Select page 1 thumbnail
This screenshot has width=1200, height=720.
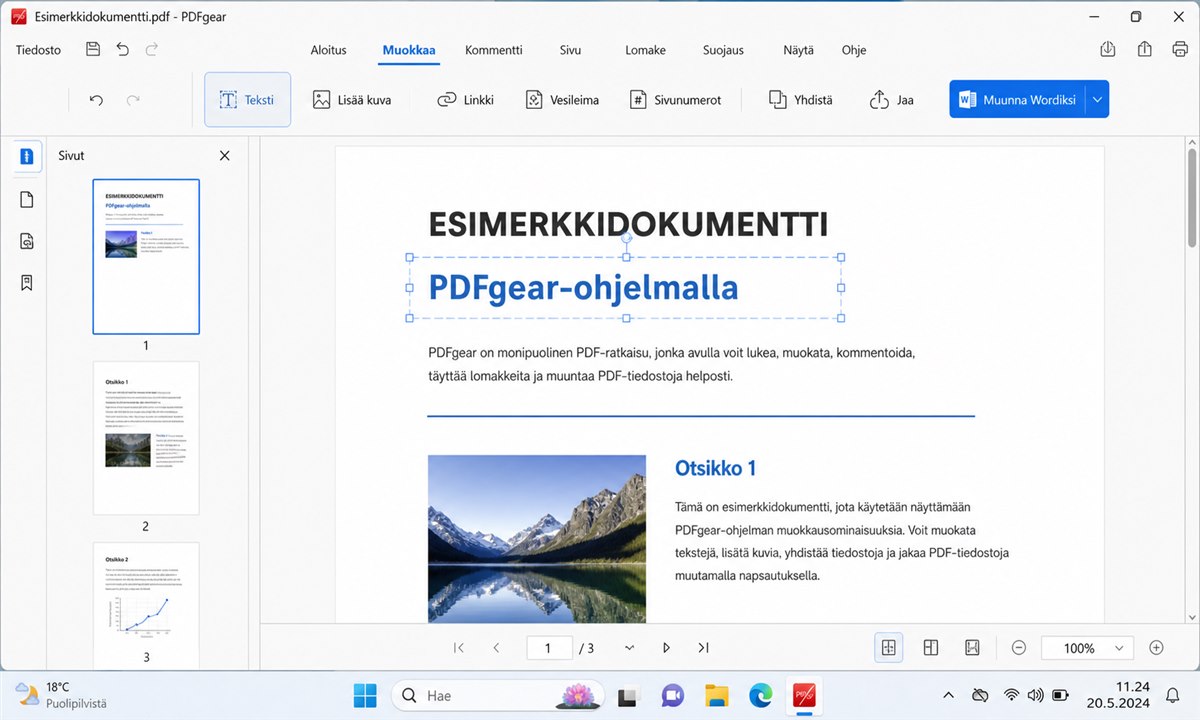[146, 256]
